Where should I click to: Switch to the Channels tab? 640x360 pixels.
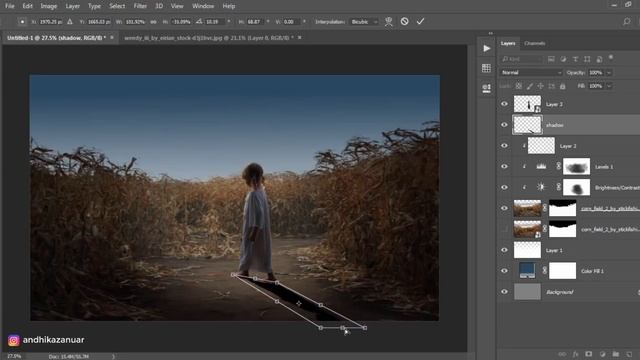pos(535,43)
